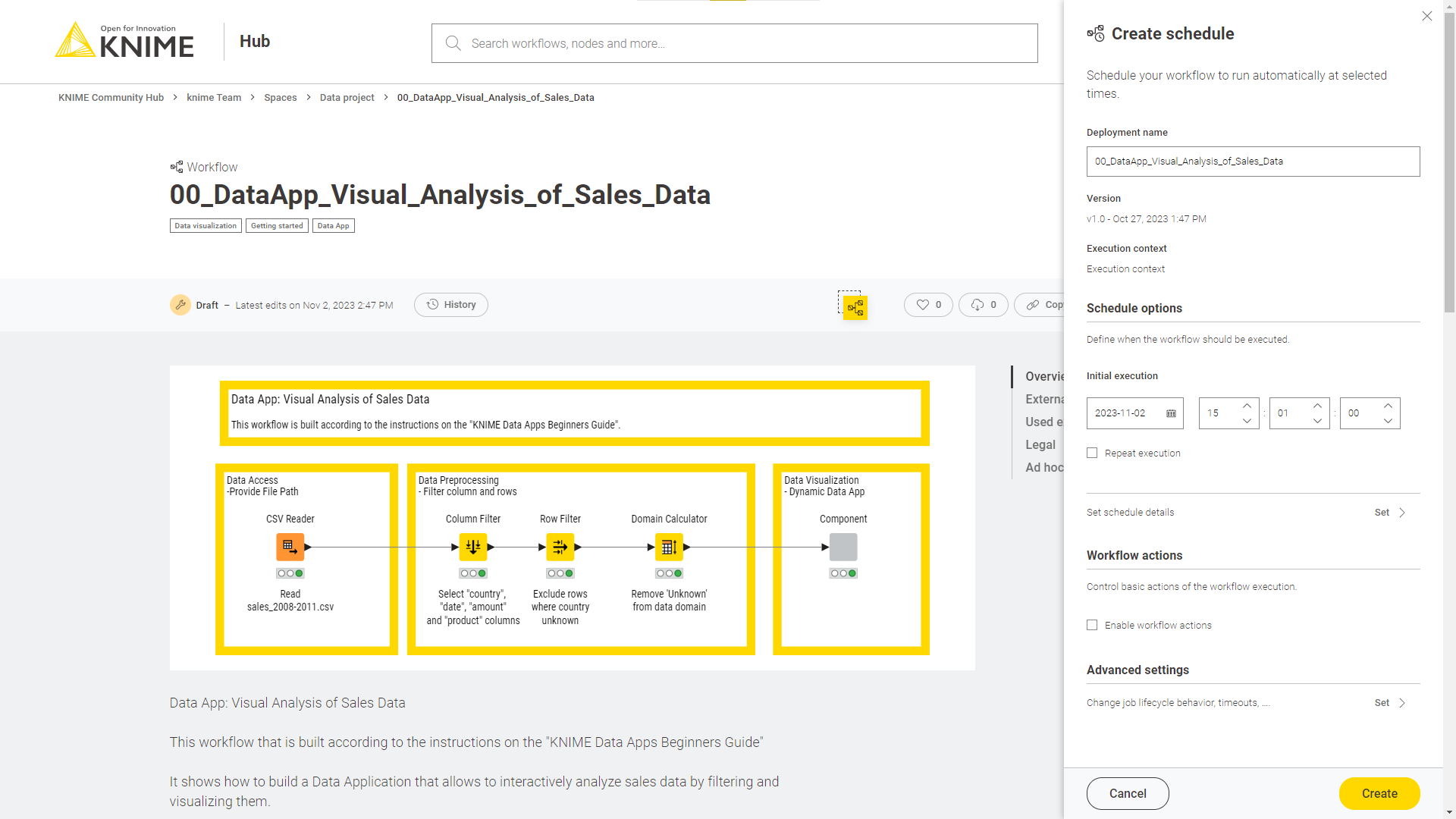Image resolution: width=1456 pixels, height=819 pixels.
Task: Click the heart like icon
Action: (x=923, y=305)
